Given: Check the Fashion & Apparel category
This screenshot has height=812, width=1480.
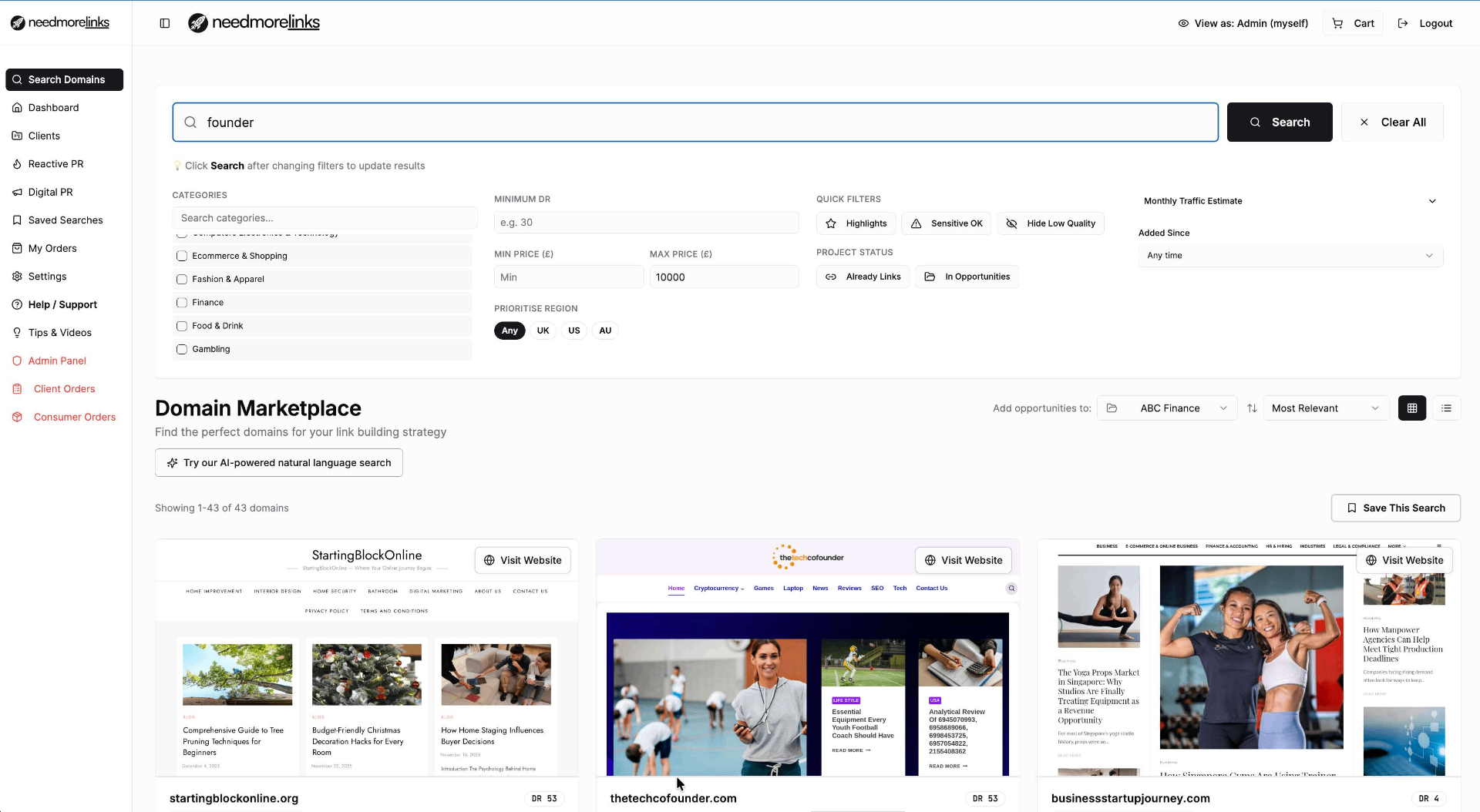Looking at the screenshot, I should [x=182, y=279].
